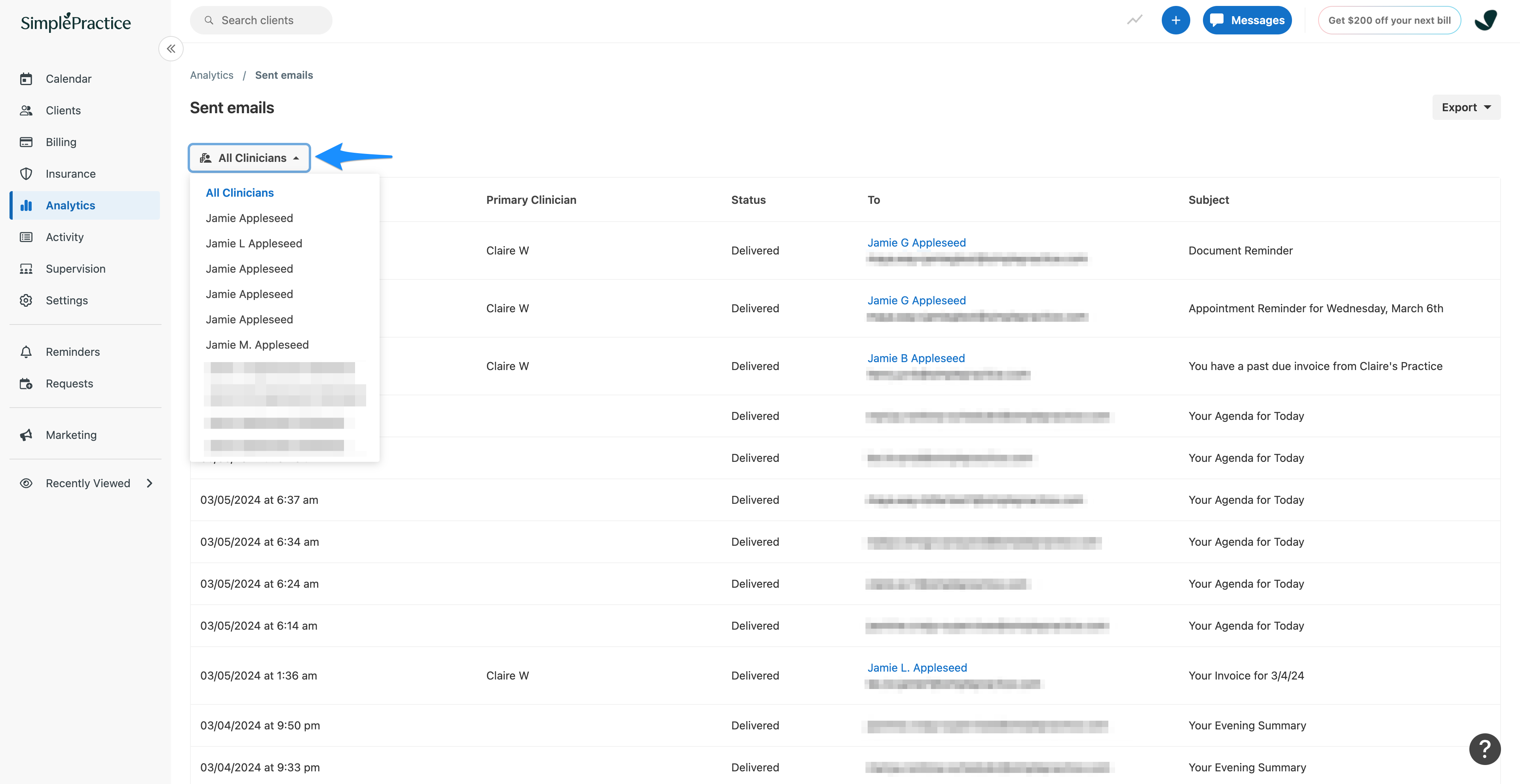Go to Settings label in sidebar

tap(66, 300)
